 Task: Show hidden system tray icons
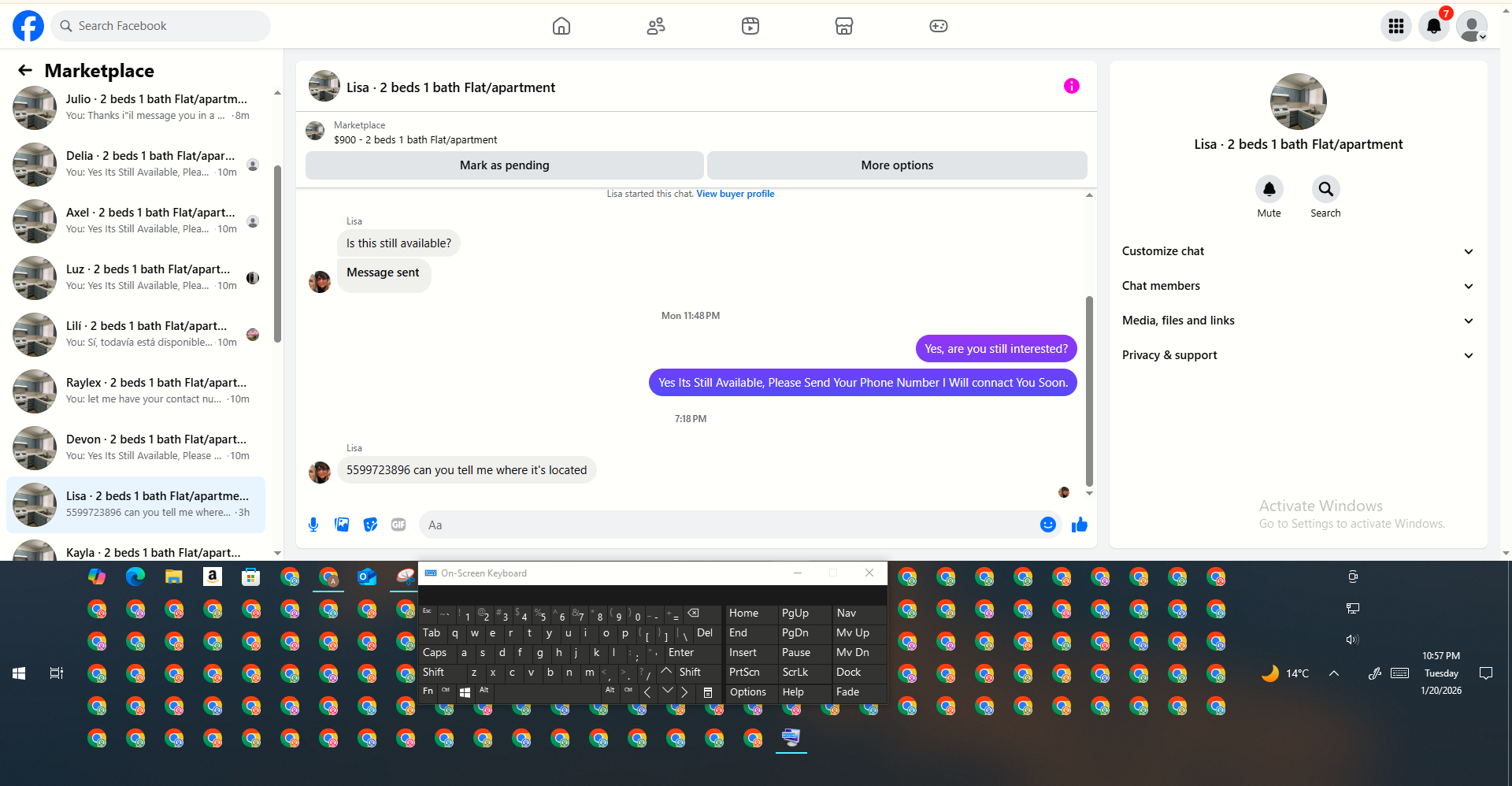pyautogui.click(x=1334, y=673)
